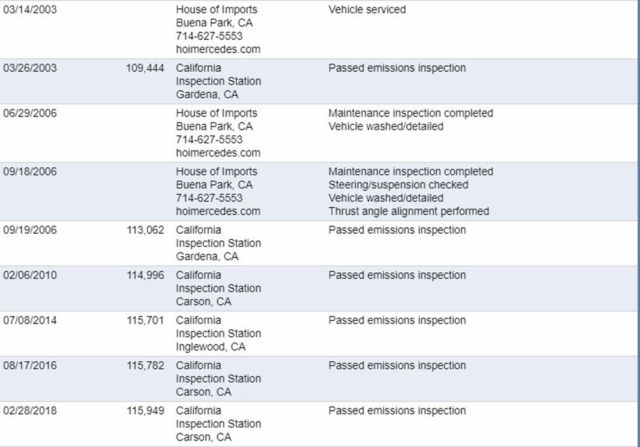Viewport: 640px width, 447px height.
Task: Open hoimercedes.com link in 06/29/2006 entry
Action: [x=218, y=153]
